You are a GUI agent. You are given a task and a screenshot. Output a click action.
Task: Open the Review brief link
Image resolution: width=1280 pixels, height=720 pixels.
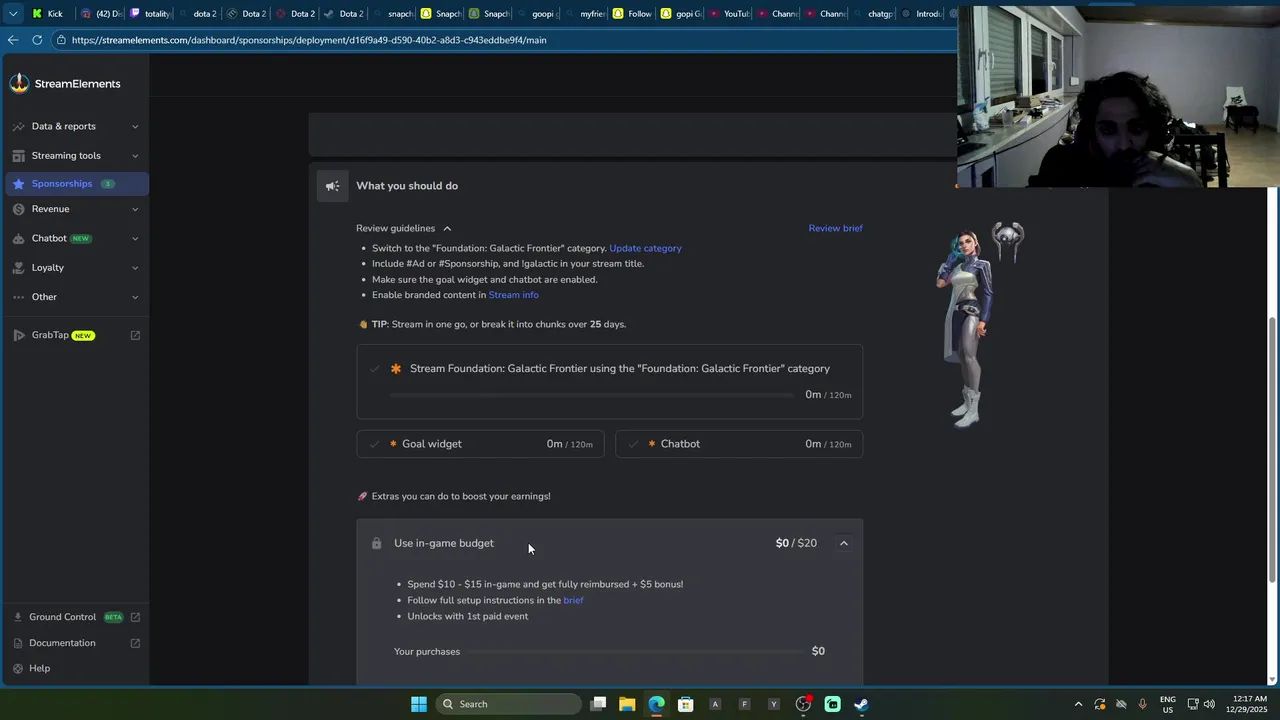(x=835, y=228)
